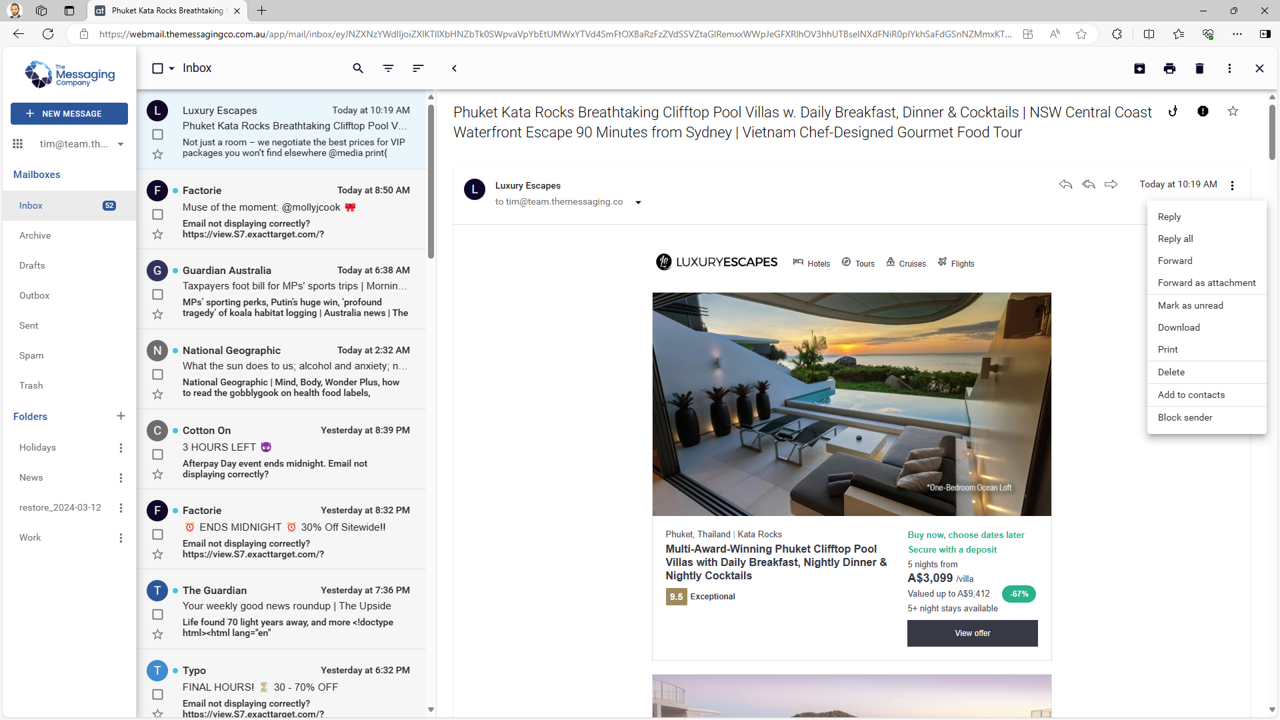Forward the email using the right arrow icon
The height and width of the screenshot is (720, 1280).
pos(1111,185)
